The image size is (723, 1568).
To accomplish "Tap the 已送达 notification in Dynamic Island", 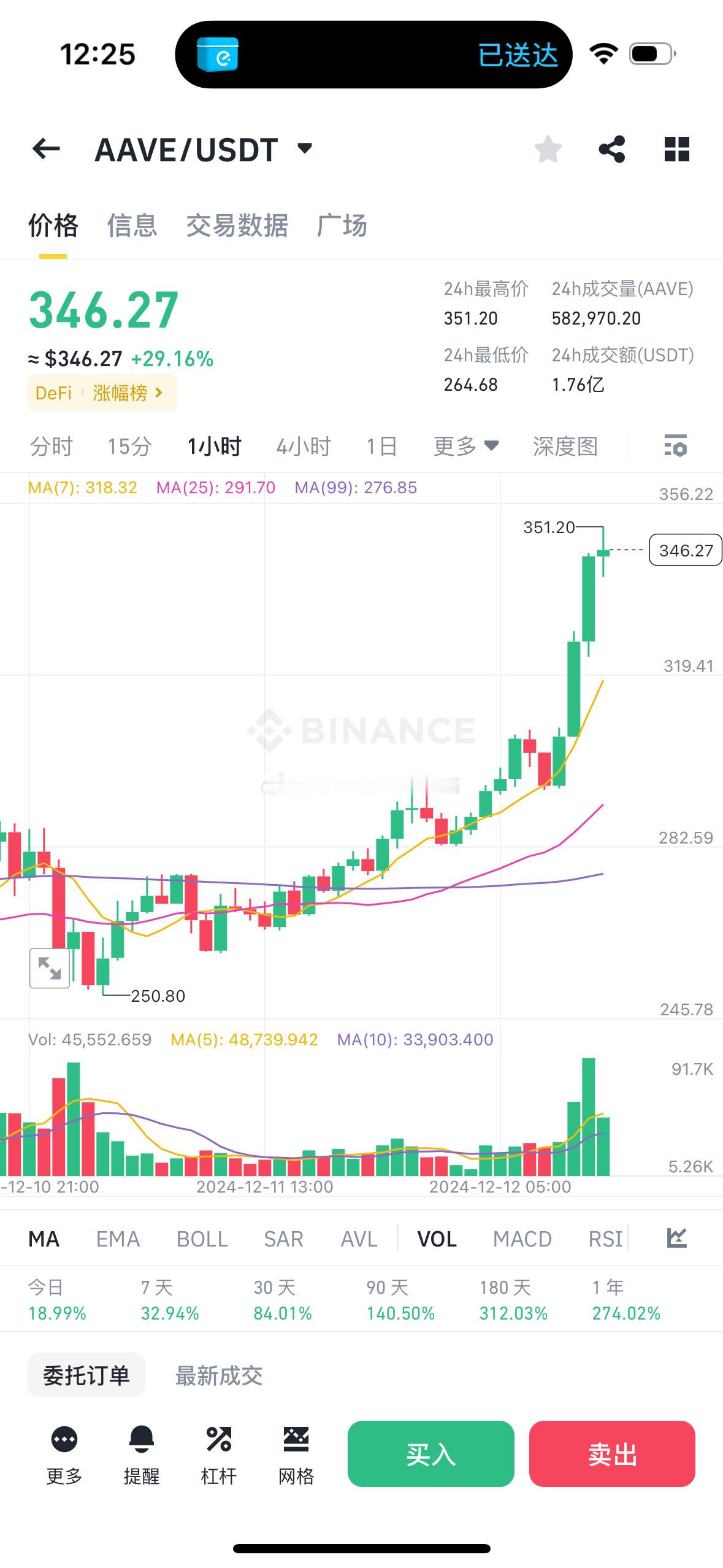I will (518, 55).
